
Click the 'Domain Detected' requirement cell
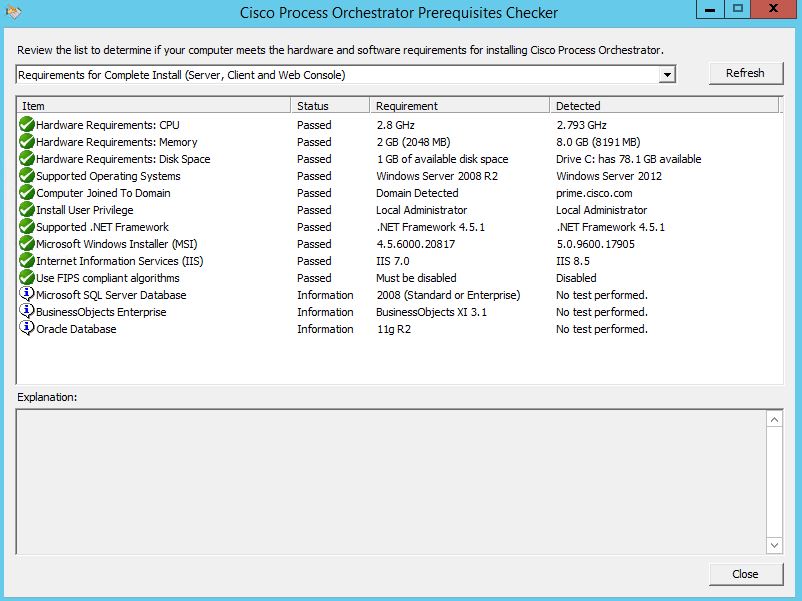417,193
